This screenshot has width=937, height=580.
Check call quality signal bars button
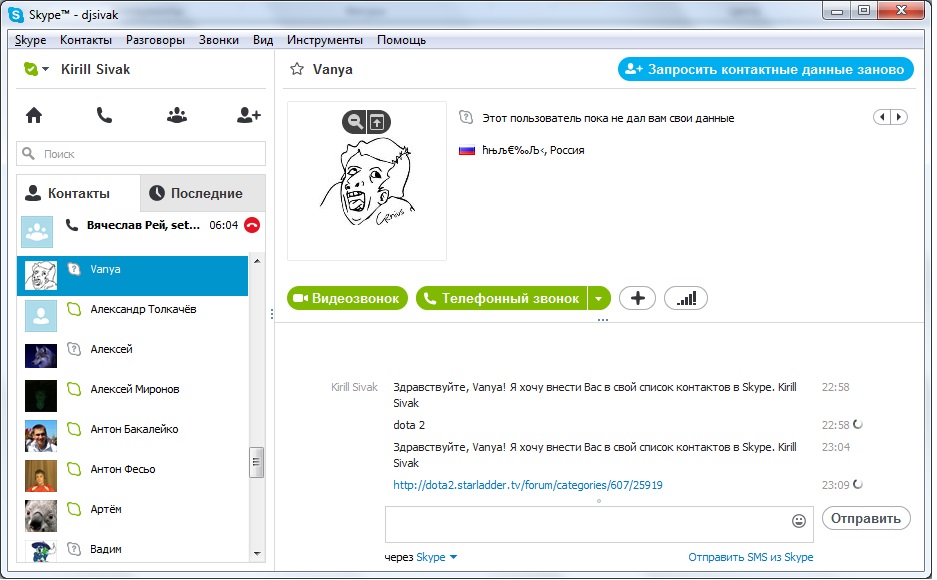tap(685, 298)
